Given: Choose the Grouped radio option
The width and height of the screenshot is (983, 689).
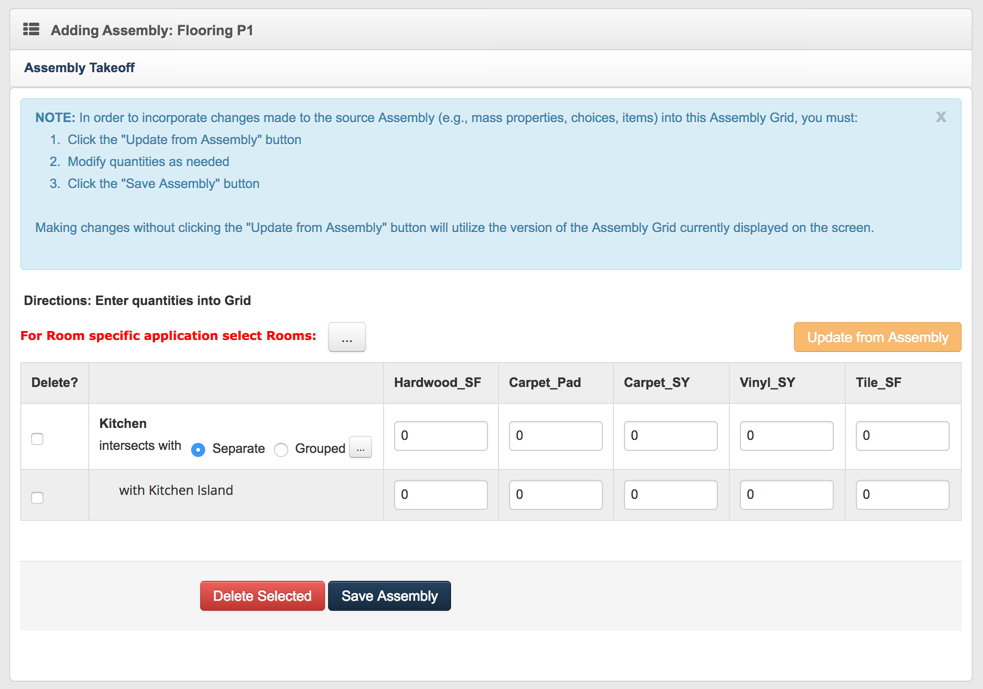Looking at the screenshot, I should tap(281, 449).
